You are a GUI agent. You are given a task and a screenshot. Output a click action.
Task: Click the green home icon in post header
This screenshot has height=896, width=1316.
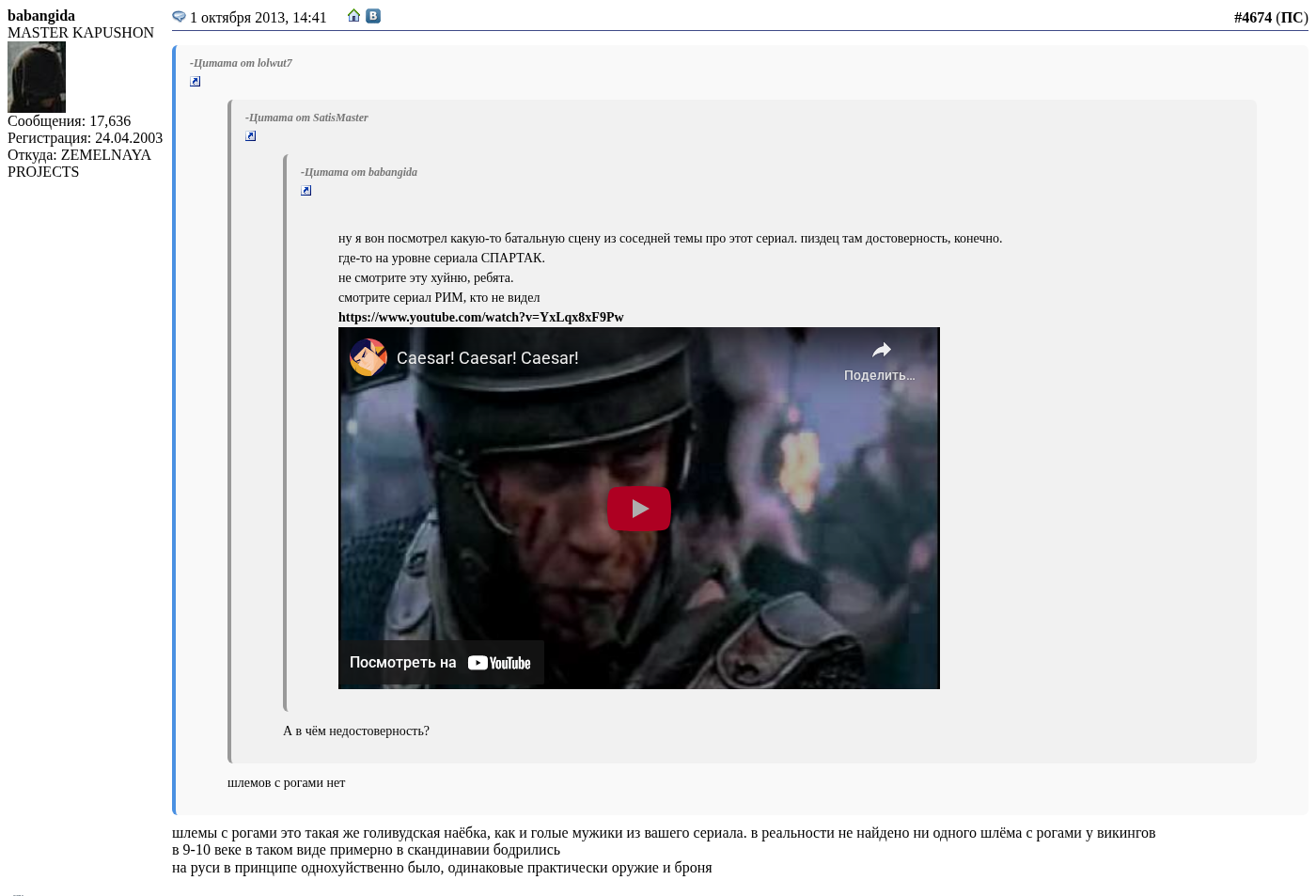pos(353,16)
